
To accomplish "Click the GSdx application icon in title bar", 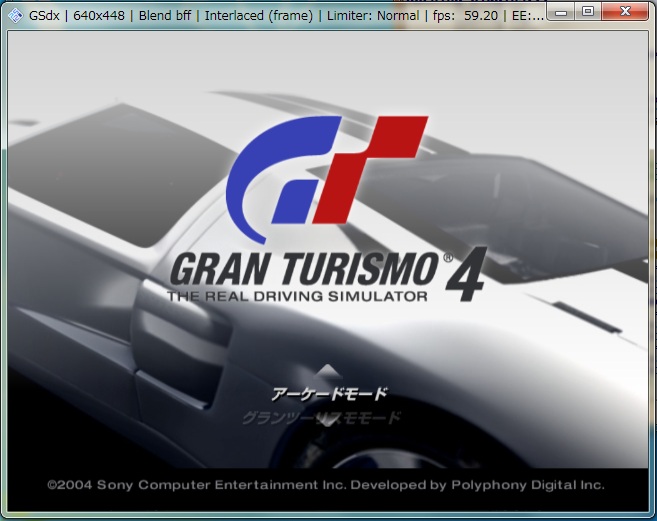I will [15, 16].
